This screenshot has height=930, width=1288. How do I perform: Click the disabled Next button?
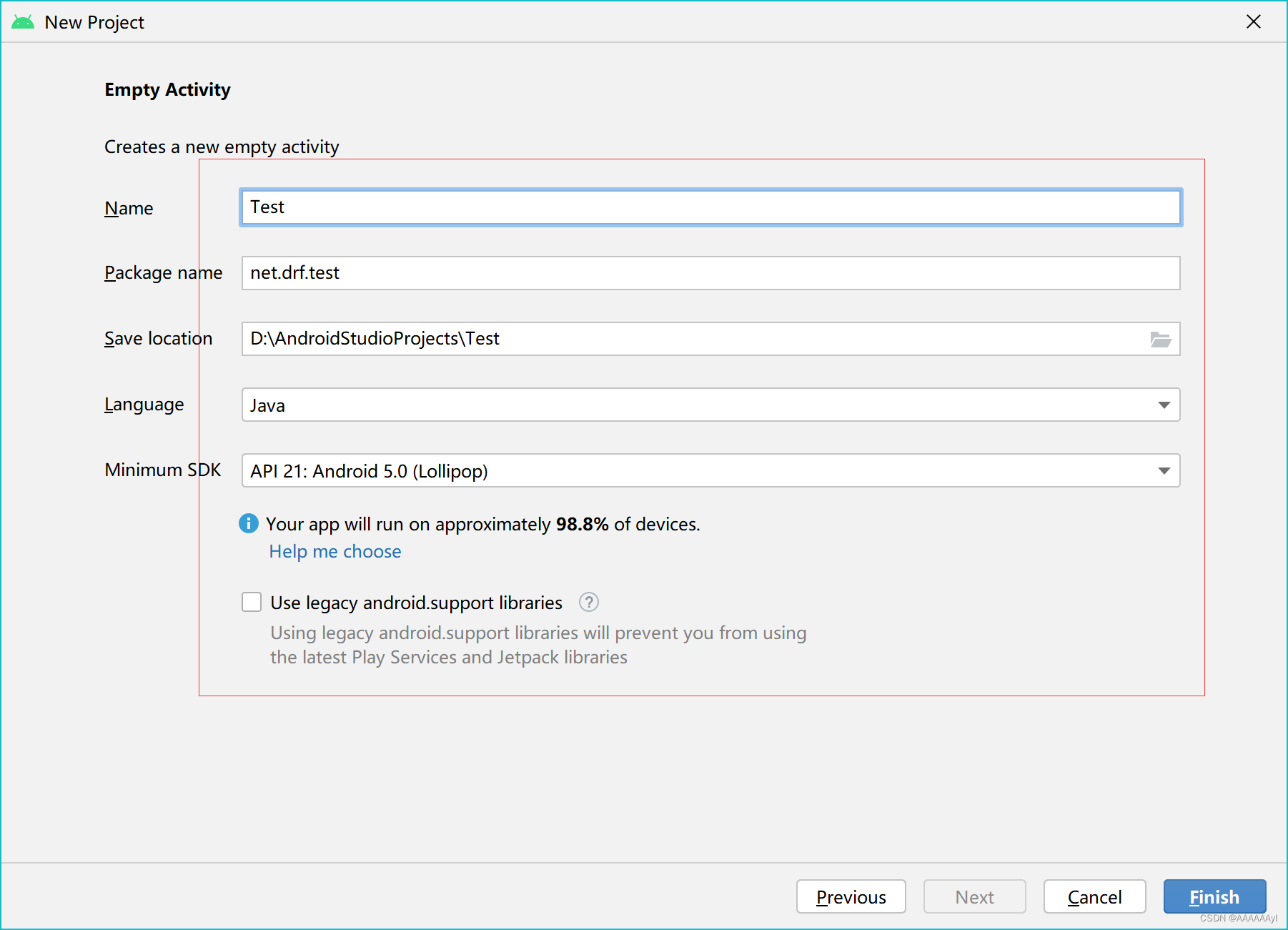[974, 896]
